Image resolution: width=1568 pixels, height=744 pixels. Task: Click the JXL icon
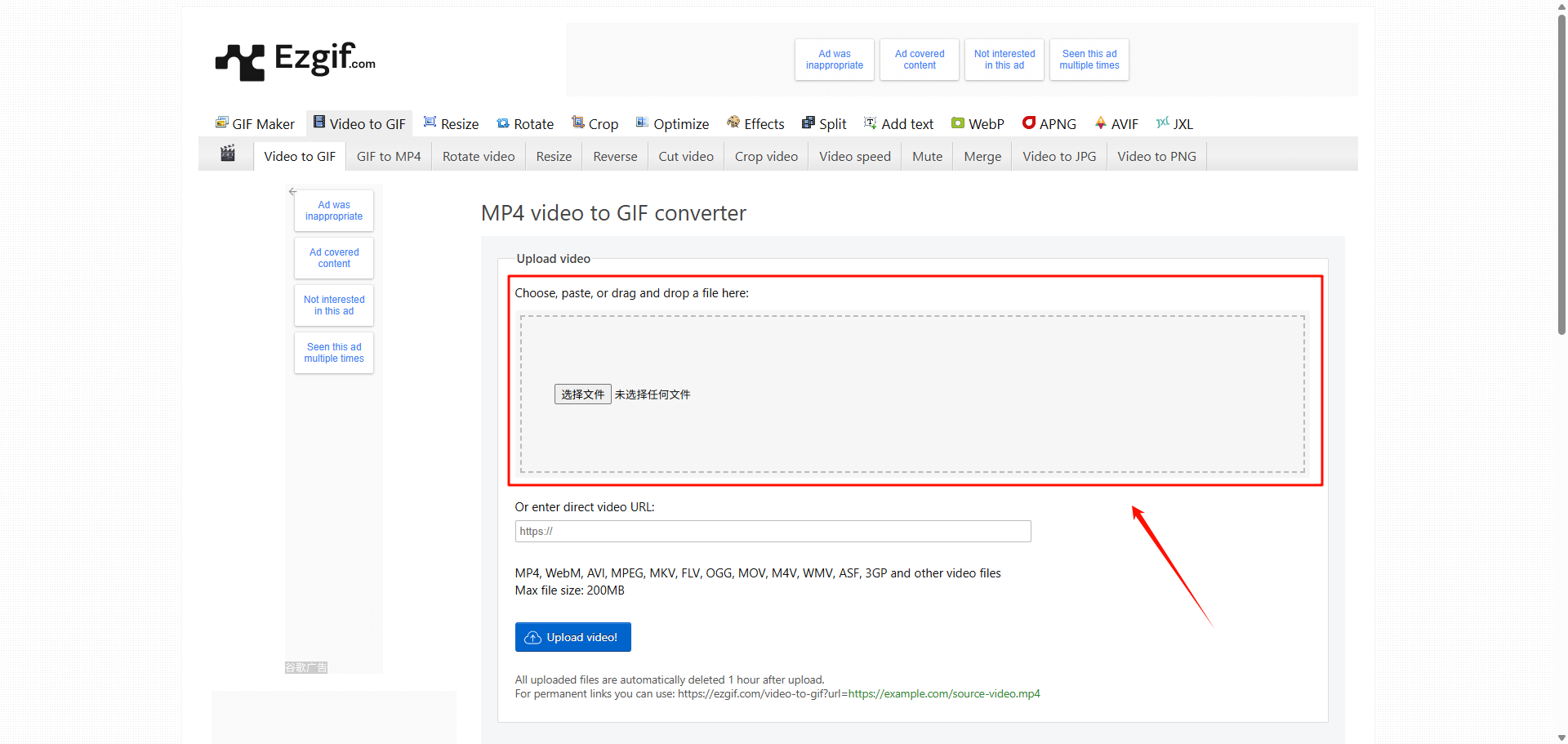pyautogui.click(x=1163, y=123)
